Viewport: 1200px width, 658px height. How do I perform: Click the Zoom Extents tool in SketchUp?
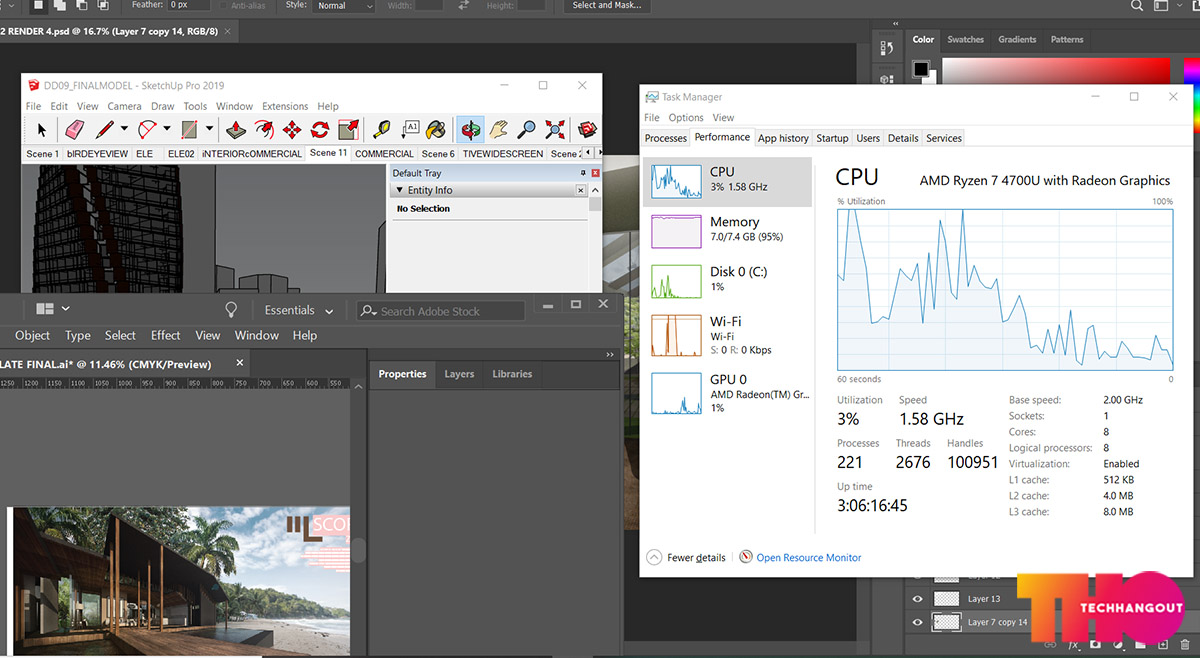[554, 129]
